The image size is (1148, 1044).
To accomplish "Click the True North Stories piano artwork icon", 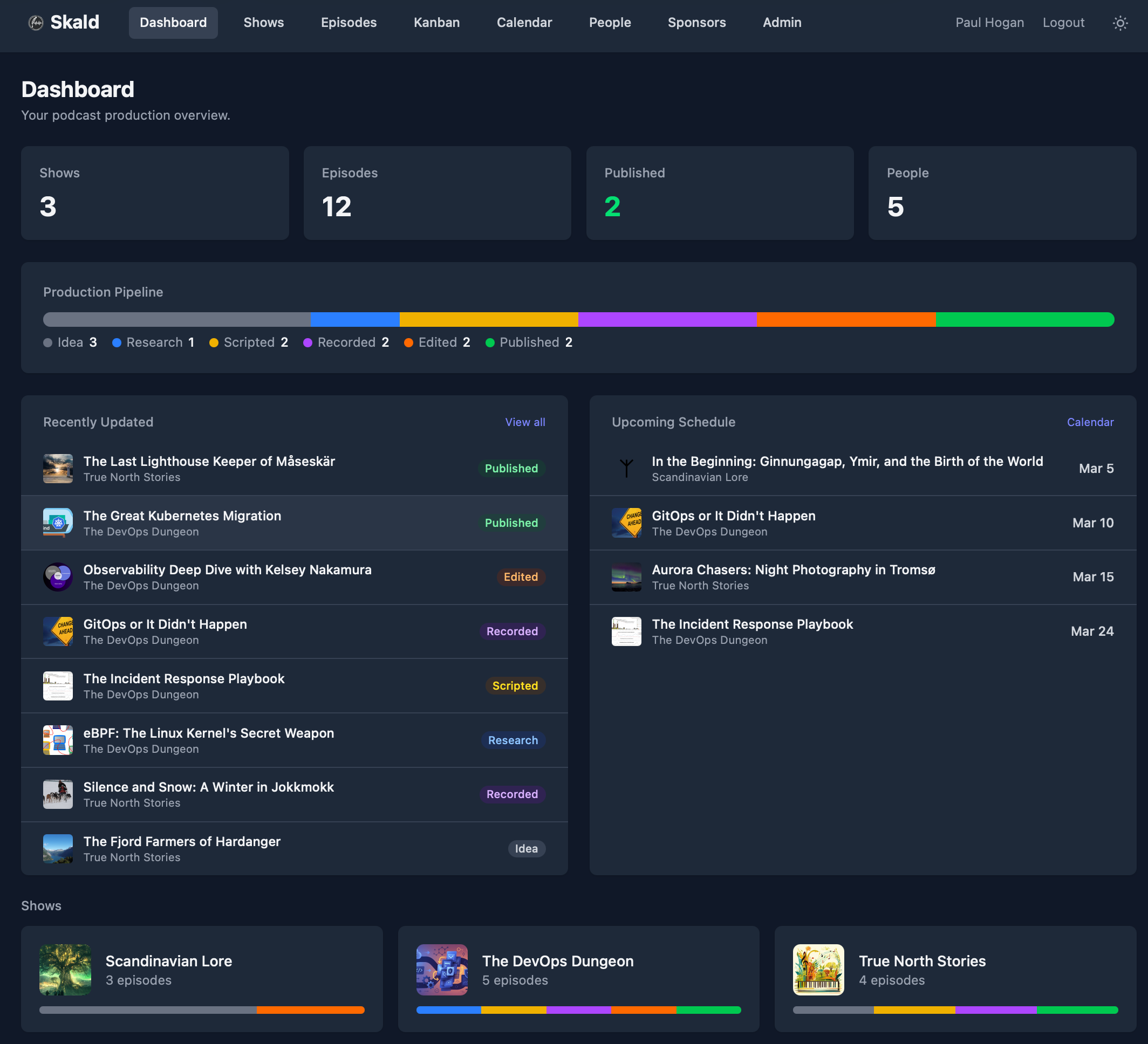I will 818,970.
